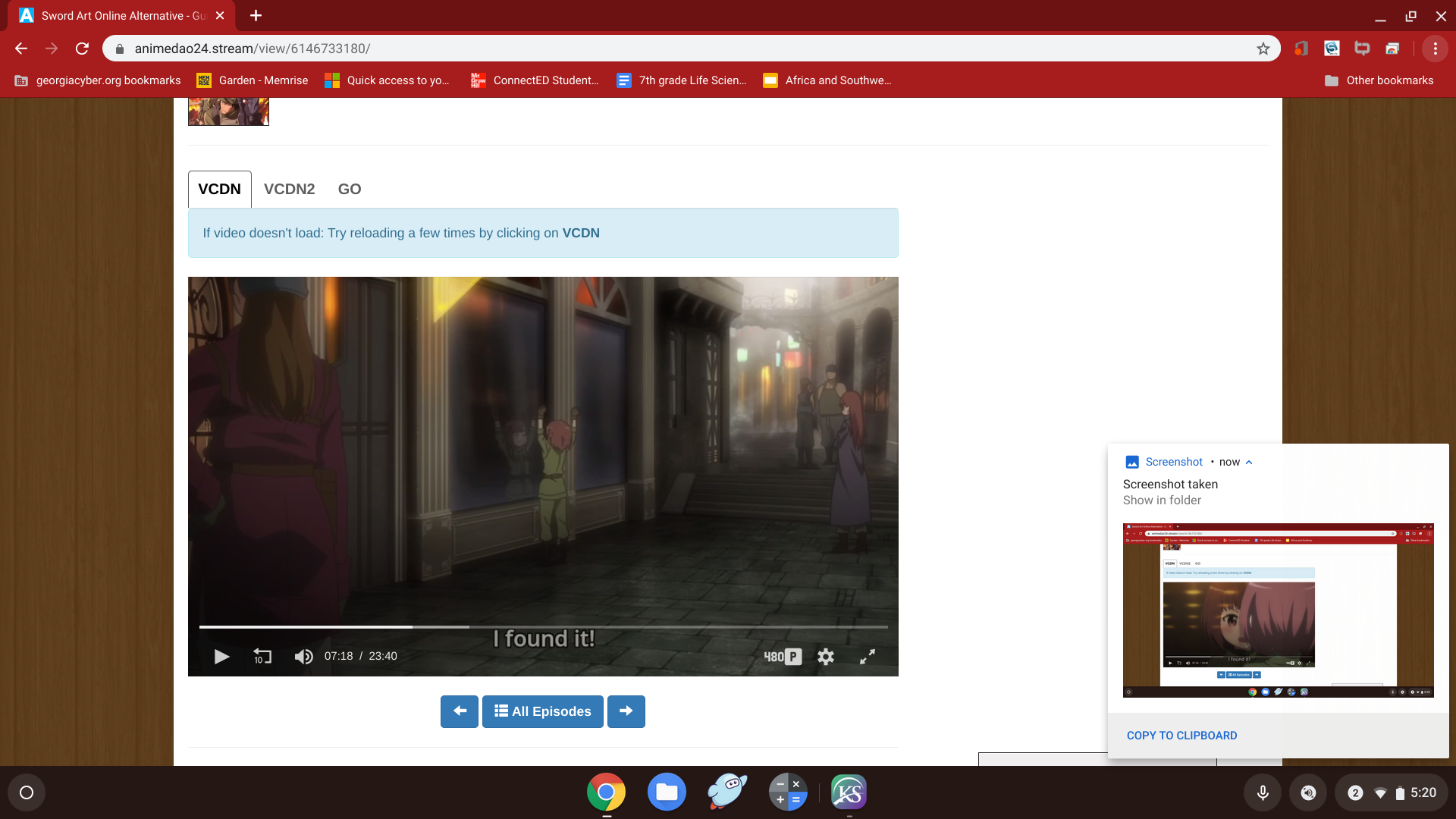Open the rocket app on shelf
Screen dimensions: 1456x819
tap(727, 792)
